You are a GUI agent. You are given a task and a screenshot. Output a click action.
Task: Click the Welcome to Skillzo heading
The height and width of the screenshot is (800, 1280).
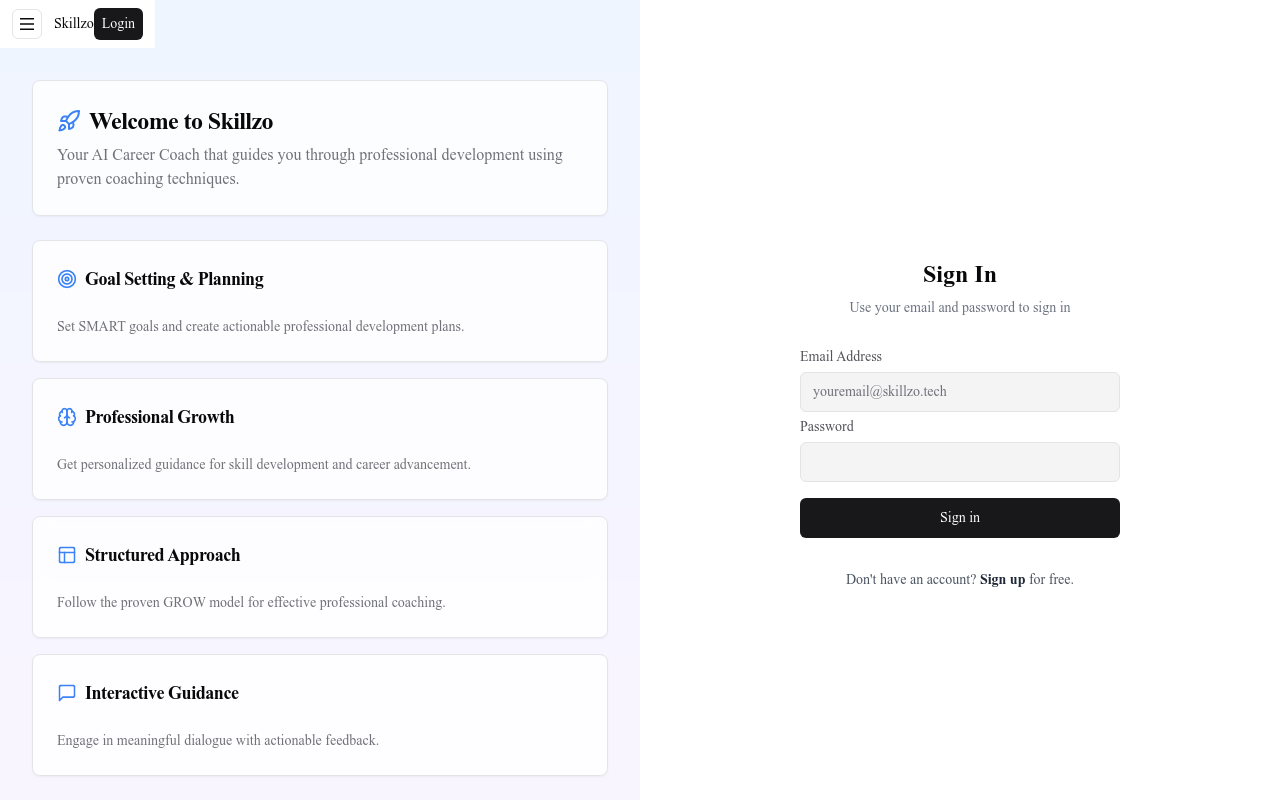(x=181, y=121)
